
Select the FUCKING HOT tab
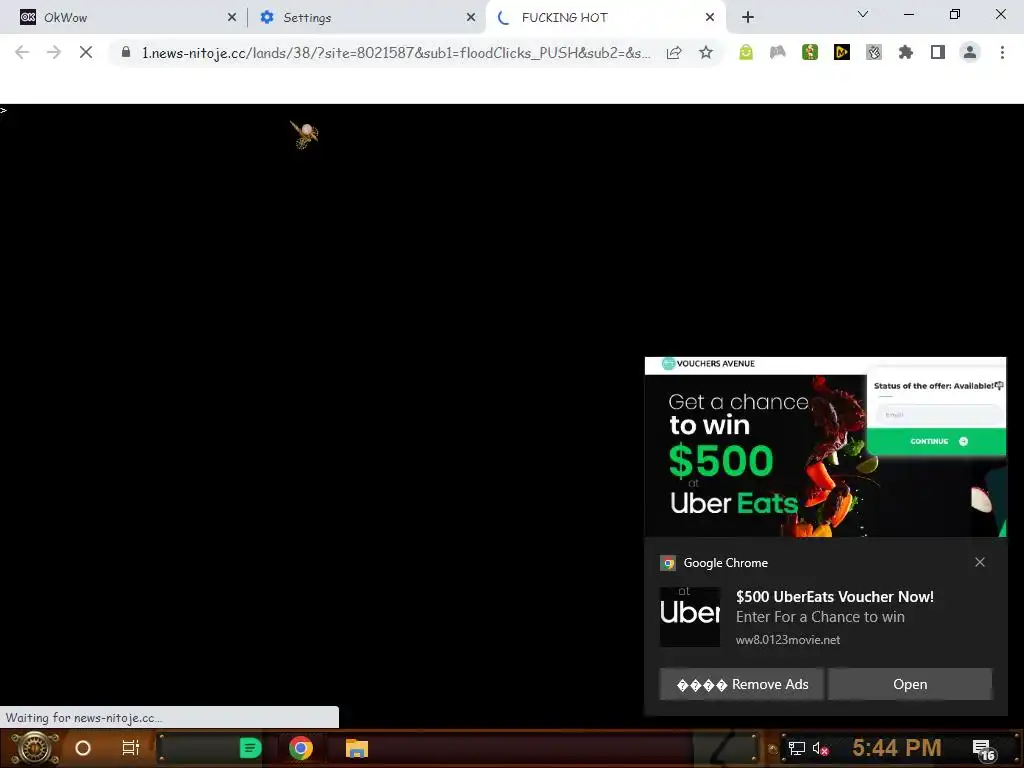tap(605, 18)
